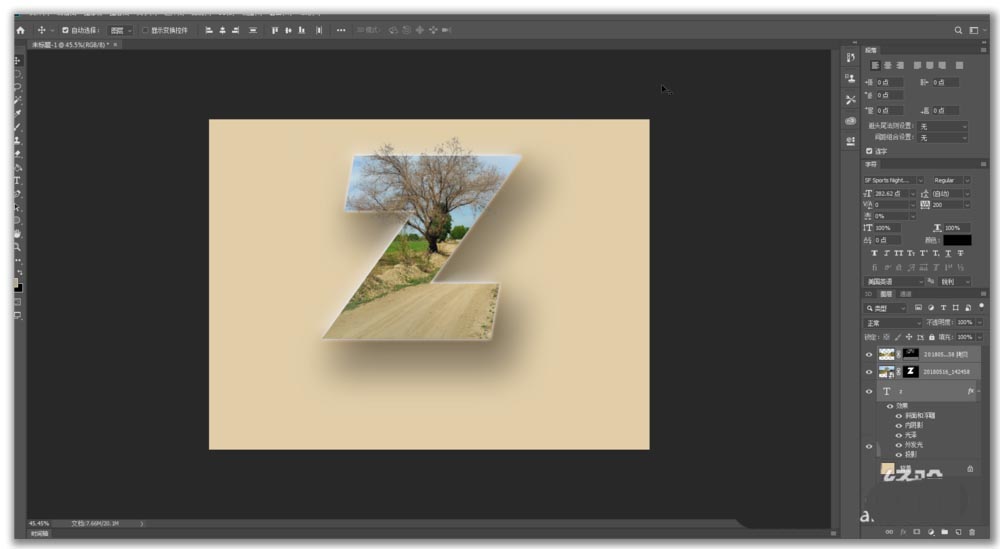
Task: Switch to the Channels panel tab
Action: point(906,294)
